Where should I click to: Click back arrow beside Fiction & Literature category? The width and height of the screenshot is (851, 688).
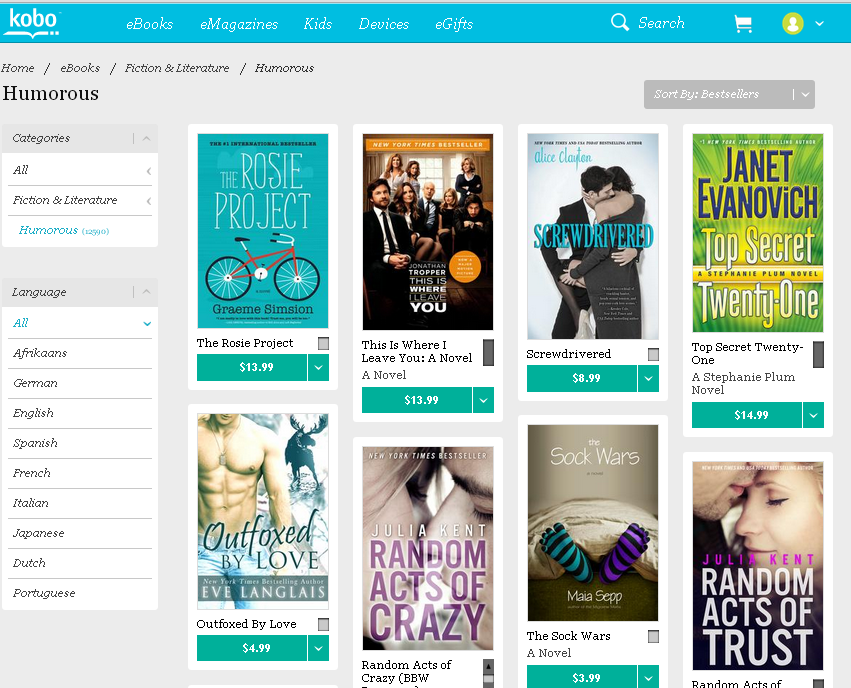click(148, 201)
